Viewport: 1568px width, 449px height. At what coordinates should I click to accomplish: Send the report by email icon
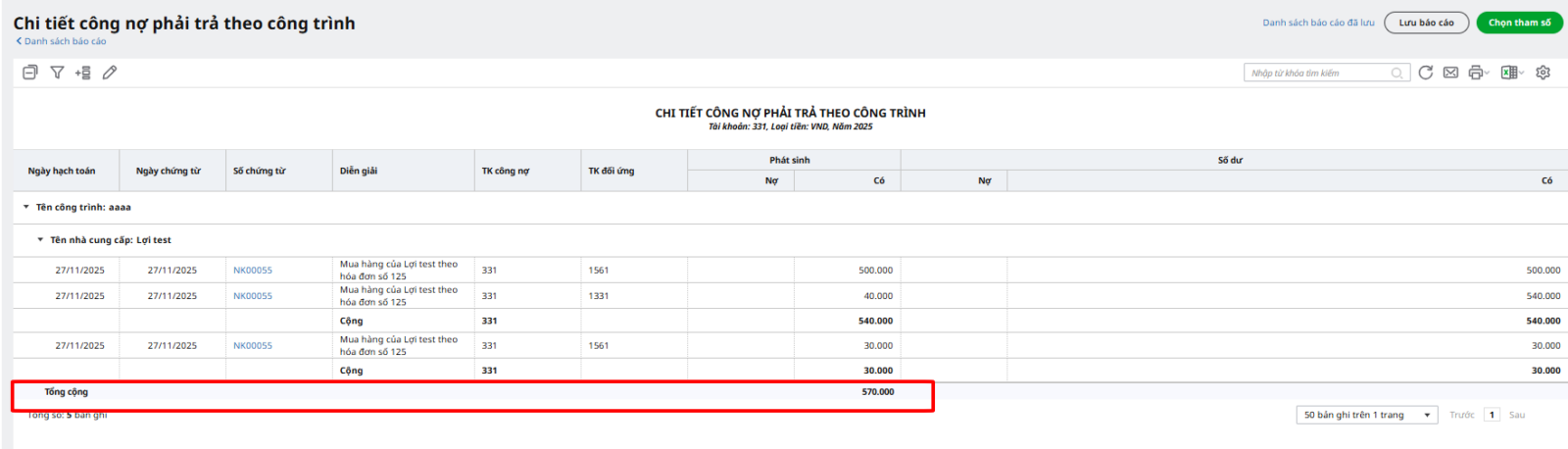coord(1450,73)
